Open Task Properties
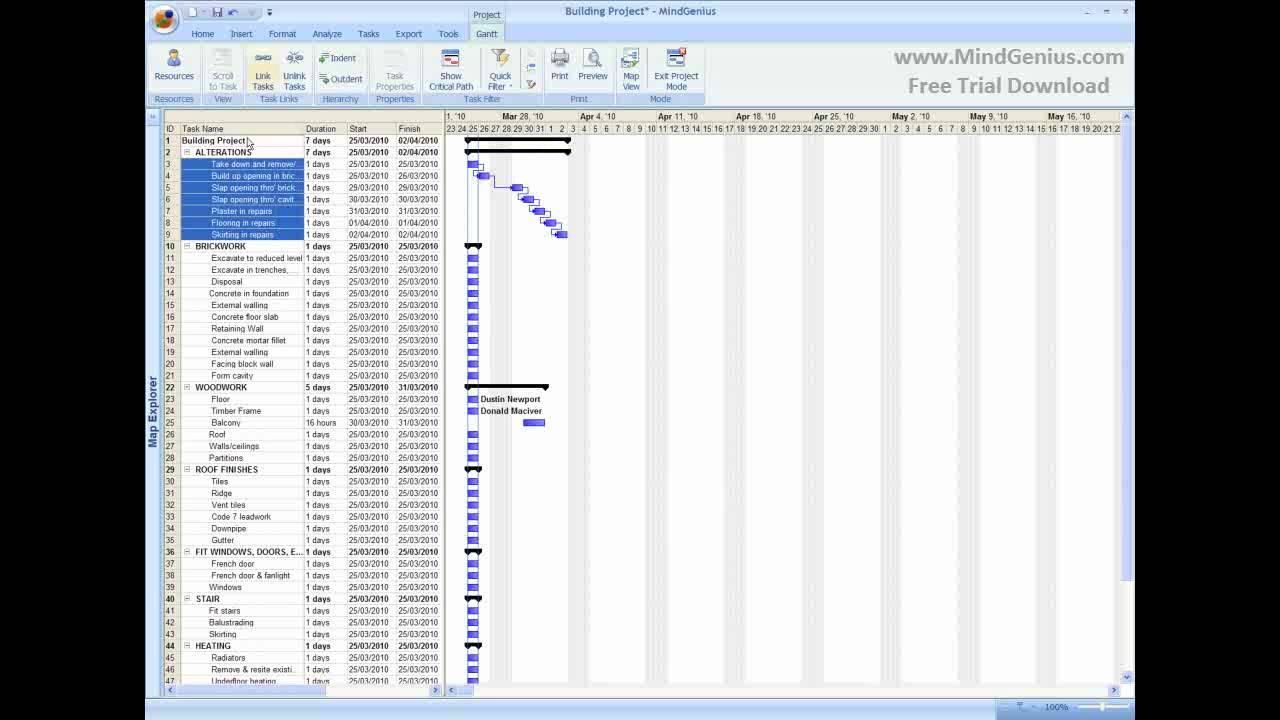 [395, 68]
